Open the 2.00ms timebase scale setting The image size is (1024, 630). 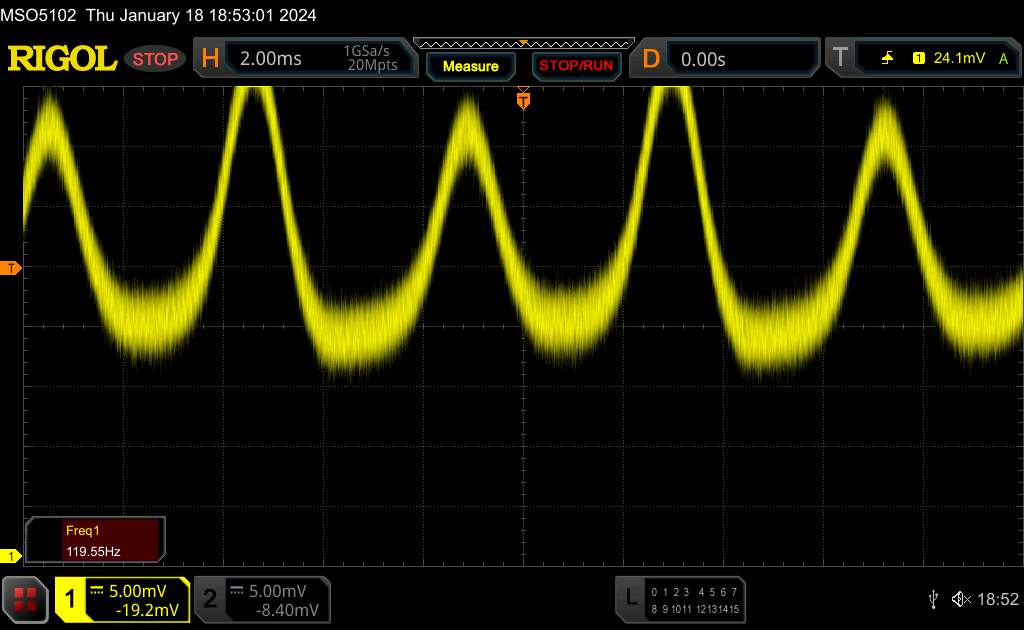point(271,59)
